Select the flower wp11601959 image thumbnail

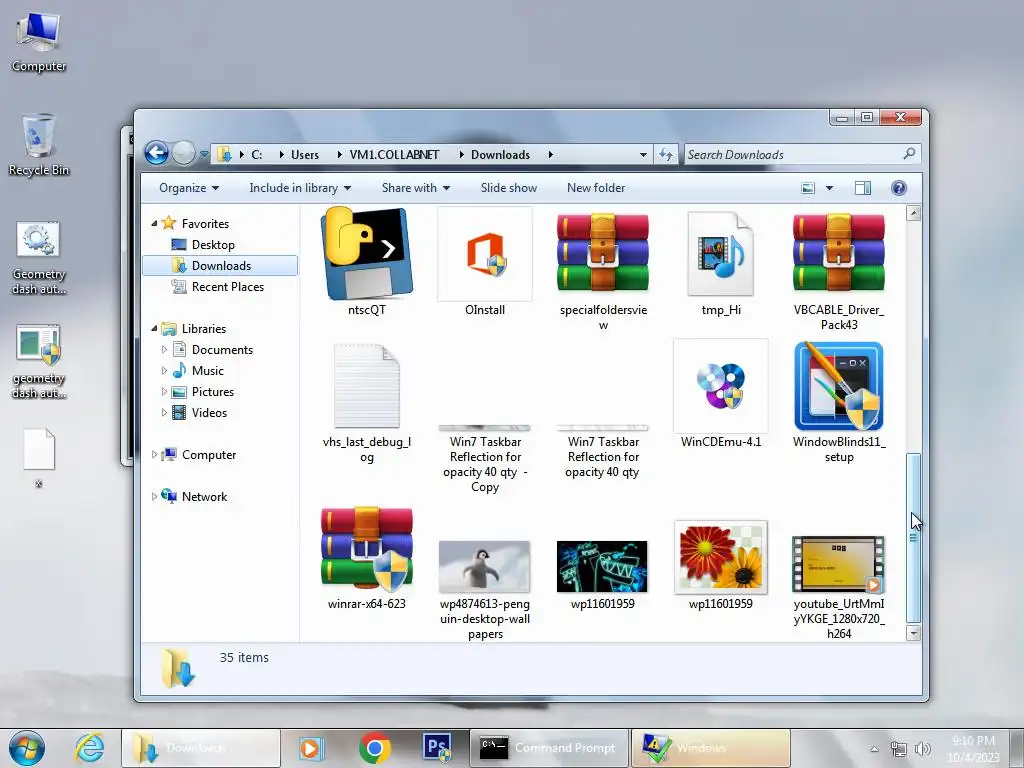pos(721,557)
